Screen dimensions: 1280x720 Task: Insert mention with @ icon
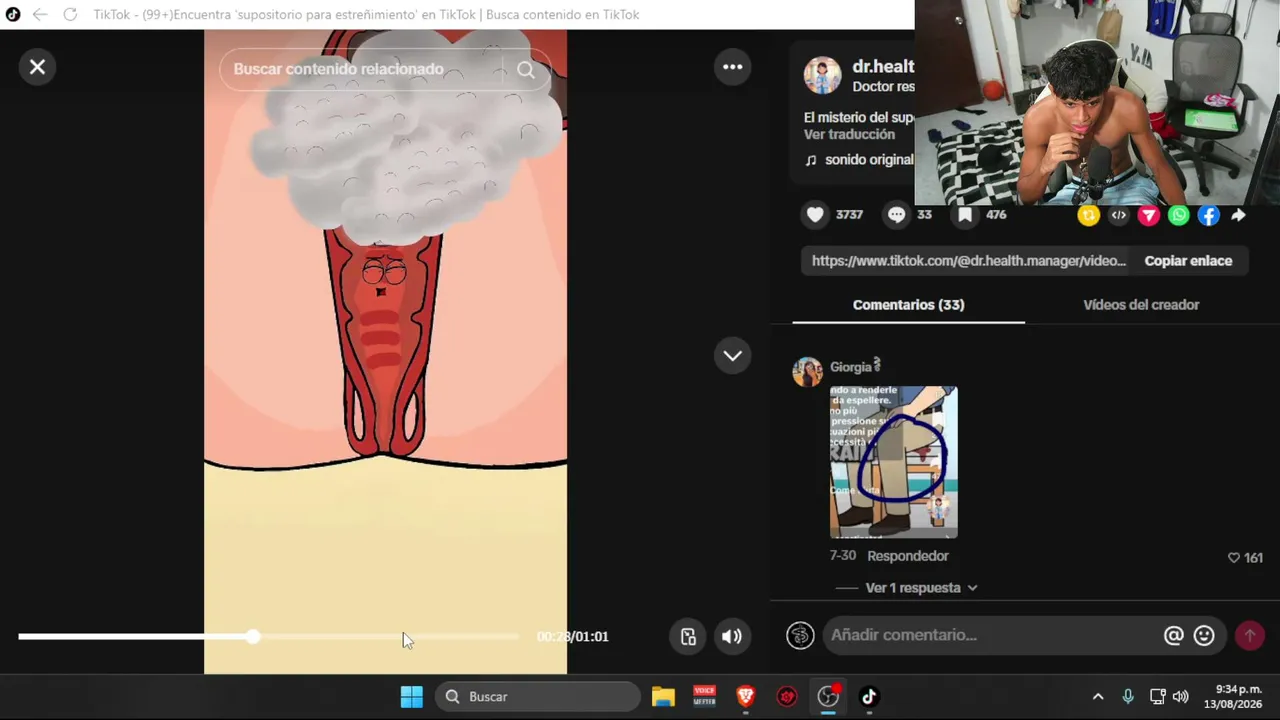(x=1174, y=635)
